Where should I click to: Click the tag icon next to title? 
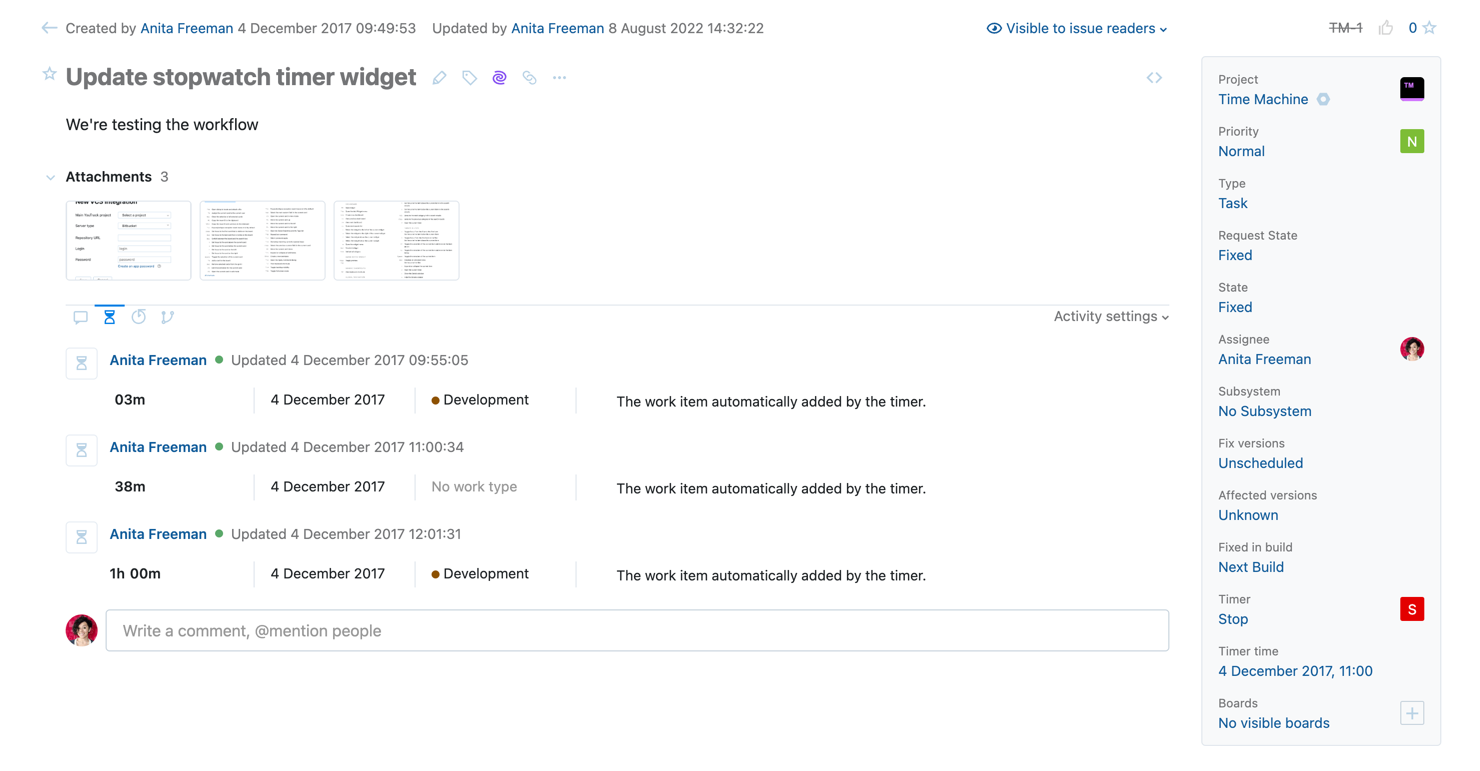pyautogui.click(x=469, y=78)
